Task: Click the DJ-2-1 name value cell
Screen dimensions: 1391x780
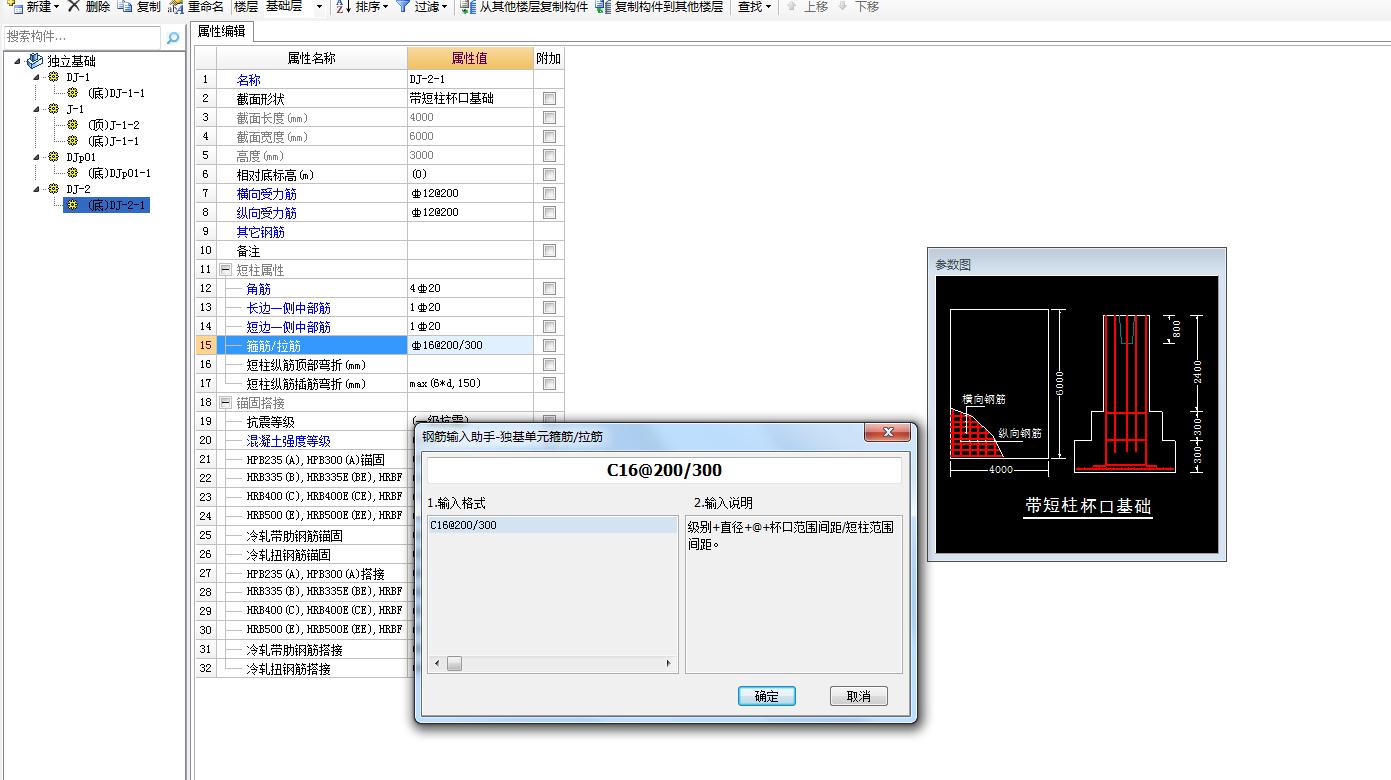Action: [x=470, y=80]
